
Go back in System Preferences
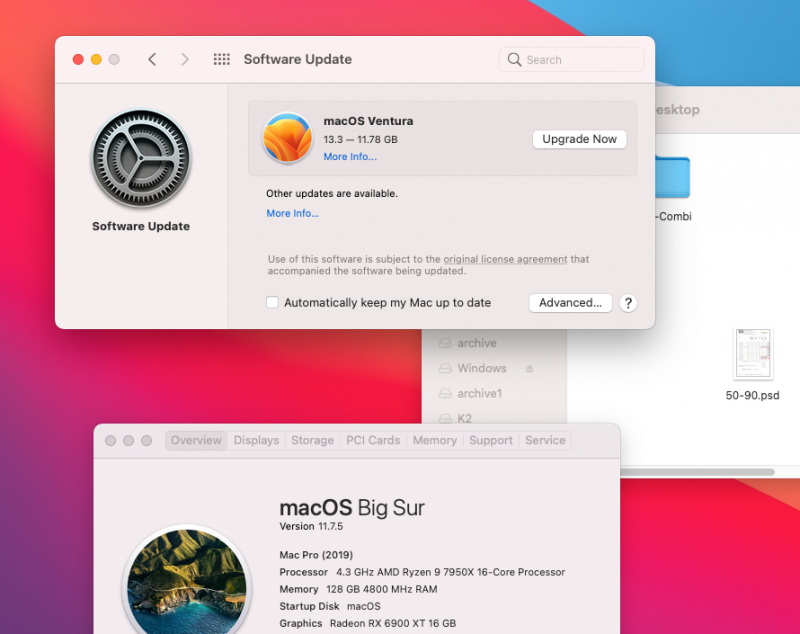(152, 60)
